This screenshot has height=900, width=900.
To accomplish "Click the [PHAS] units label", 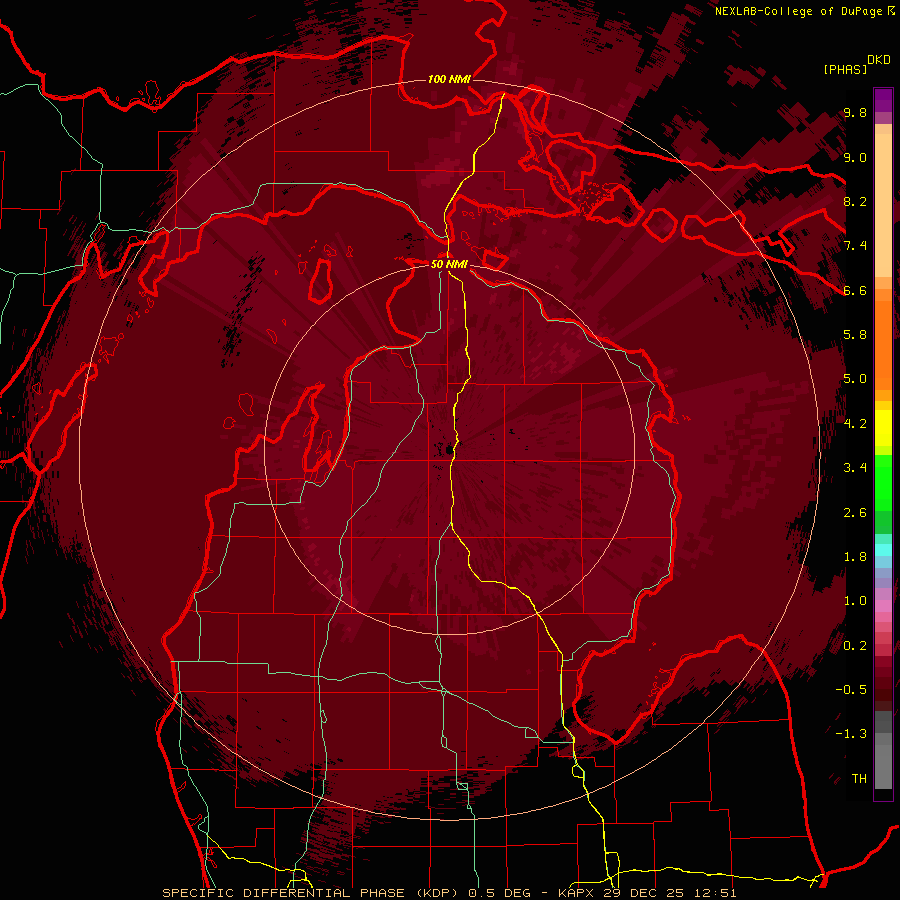I will (x=845, y=69).
